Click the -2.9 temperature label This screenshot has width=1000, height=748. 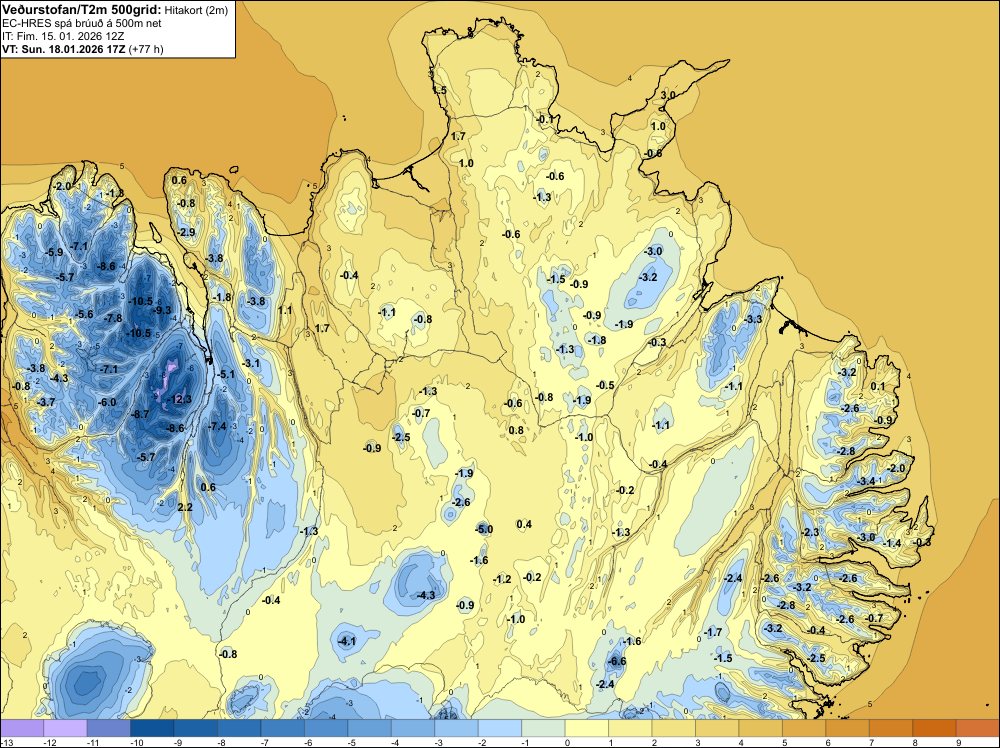[187, 233]
